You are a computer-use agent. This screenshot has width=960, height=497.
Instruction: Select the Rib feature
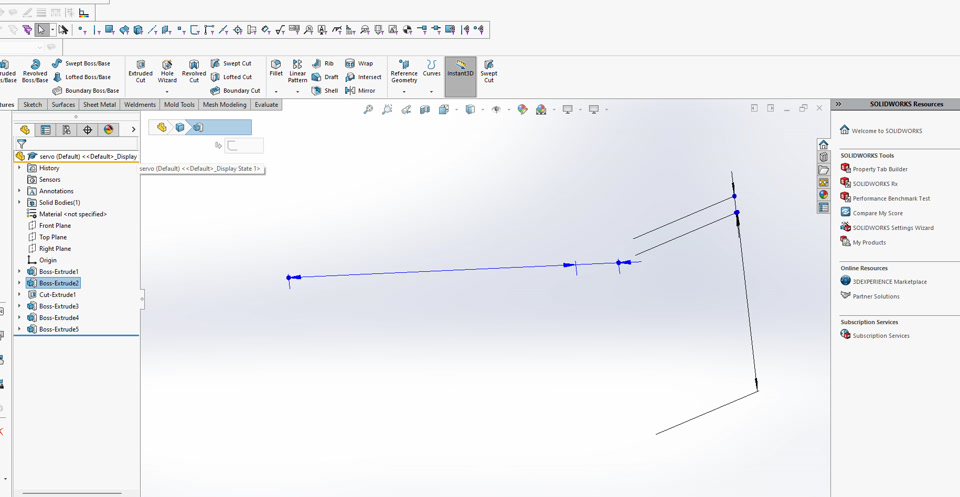(323, 63)
